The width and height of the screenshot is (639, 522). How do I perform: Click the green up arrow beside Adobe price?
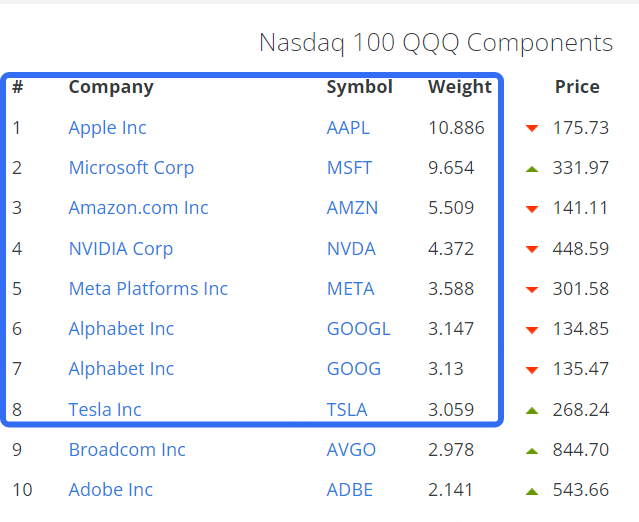tap(532, 490)
